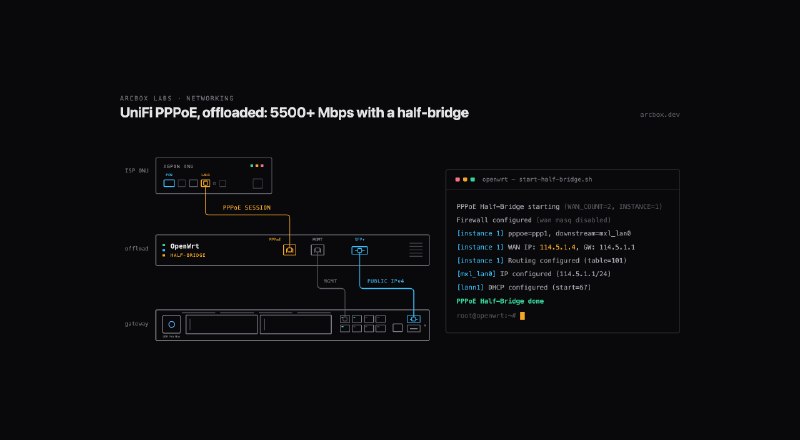The height and width of the screenshot is (440, 800).
Task: Click the grey MGMT port on OpenWrt box
Action: [318, 250]
